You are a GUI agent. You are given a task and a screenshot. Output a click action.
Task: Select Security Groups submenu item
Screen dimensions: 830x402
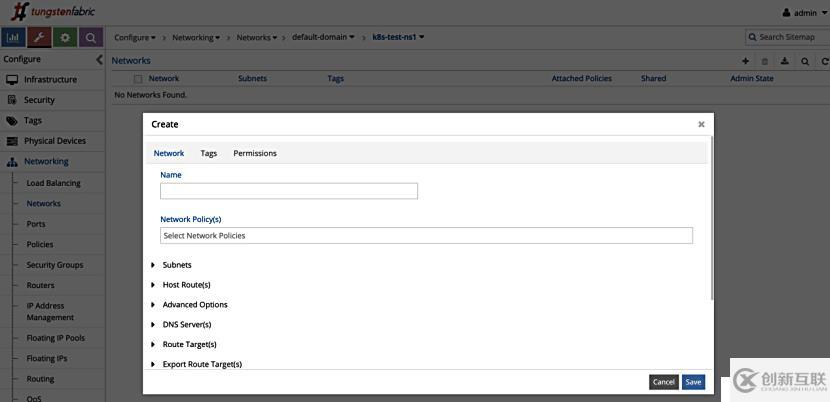click(55, 265)
